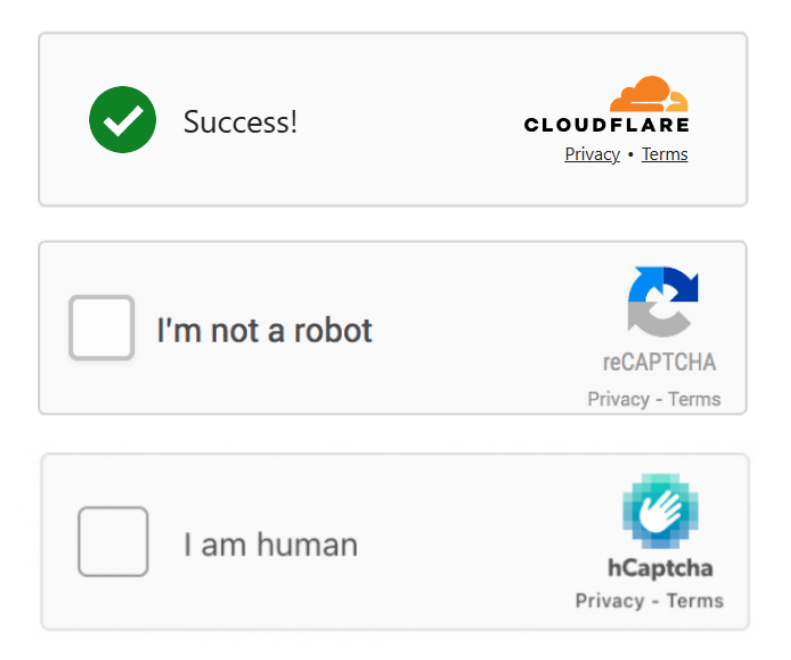Click the "I'm not a robot" label
Screen dimensions: 791x660
[264, 330]
